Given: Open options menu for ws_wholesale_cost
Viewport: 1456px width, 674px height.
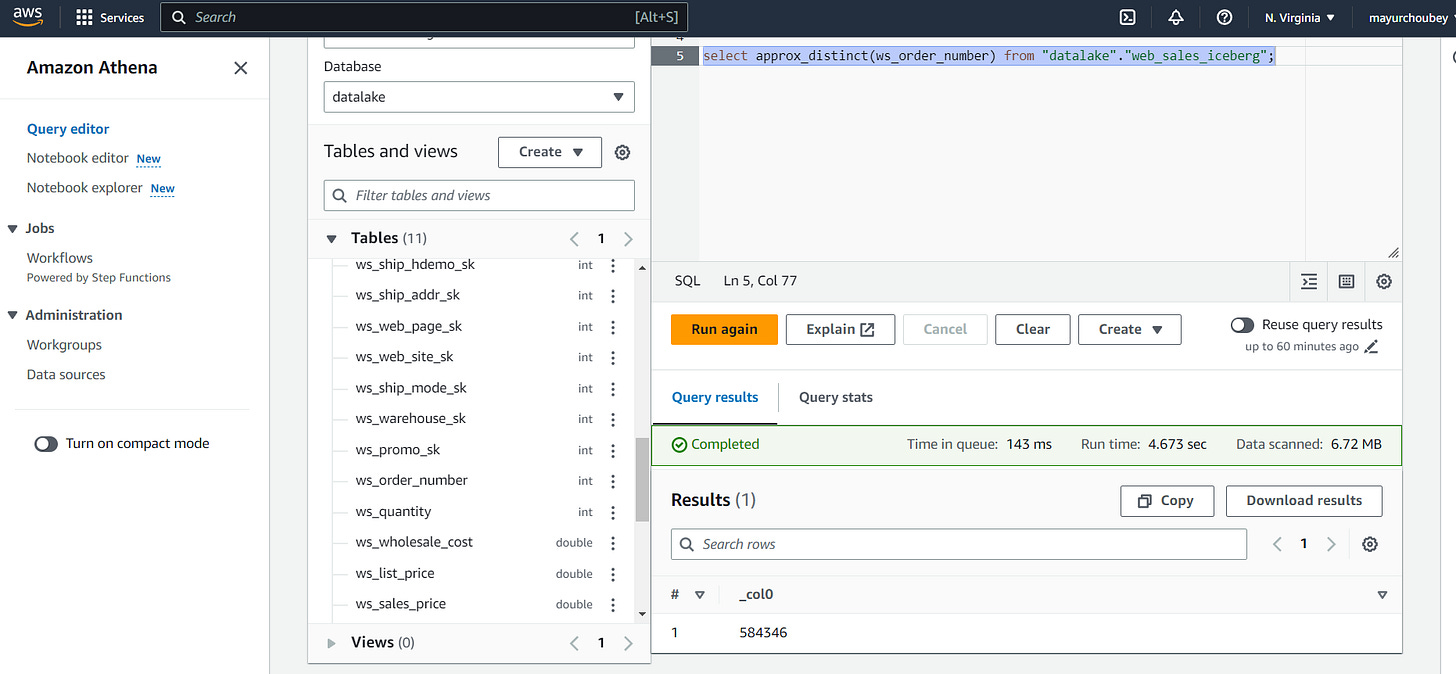Looking at the screenshot, I should coord(613,543).
